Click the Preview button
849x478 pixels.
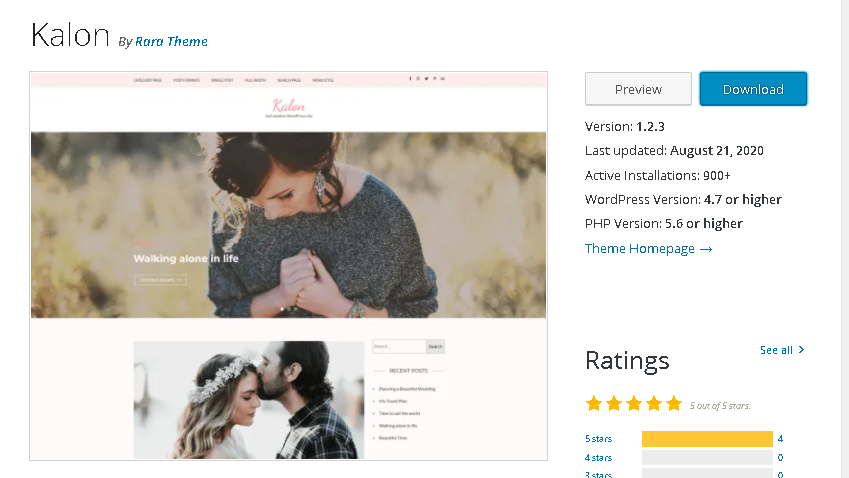[638, 89]
